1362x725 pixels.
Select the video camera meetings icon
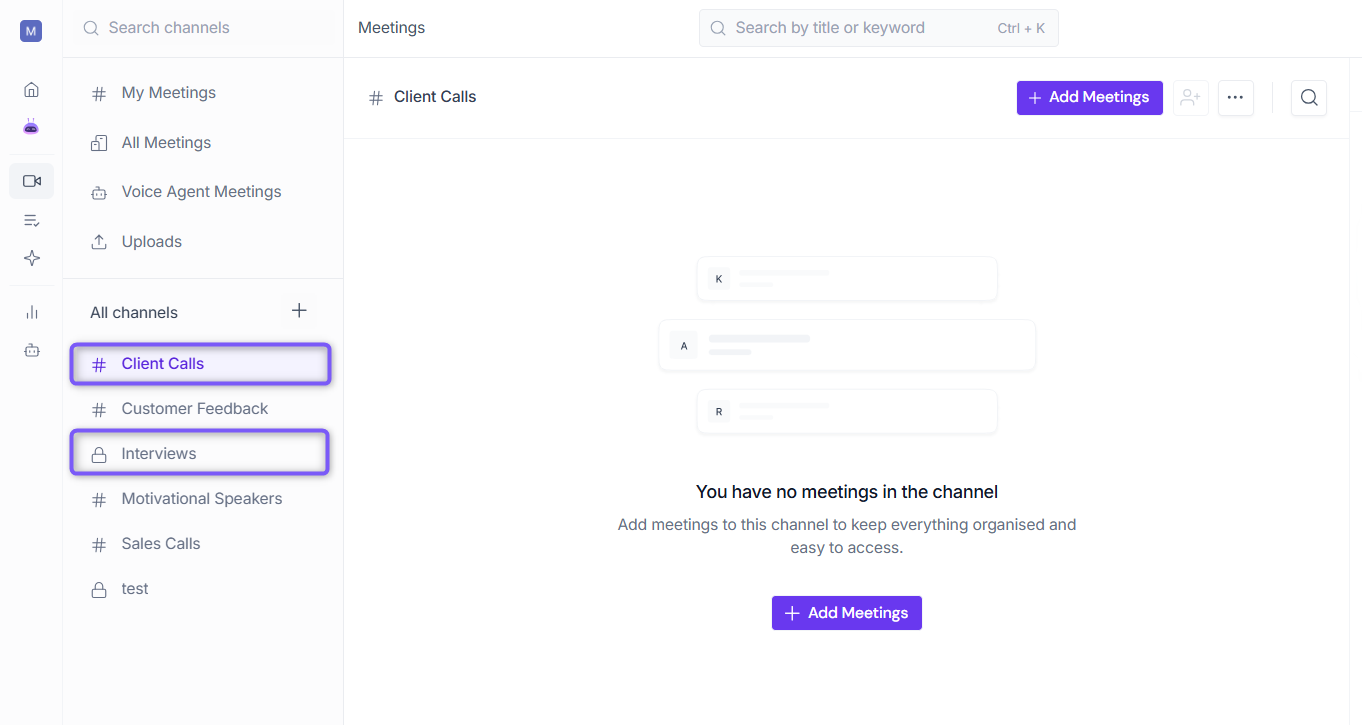coord(32,181)
